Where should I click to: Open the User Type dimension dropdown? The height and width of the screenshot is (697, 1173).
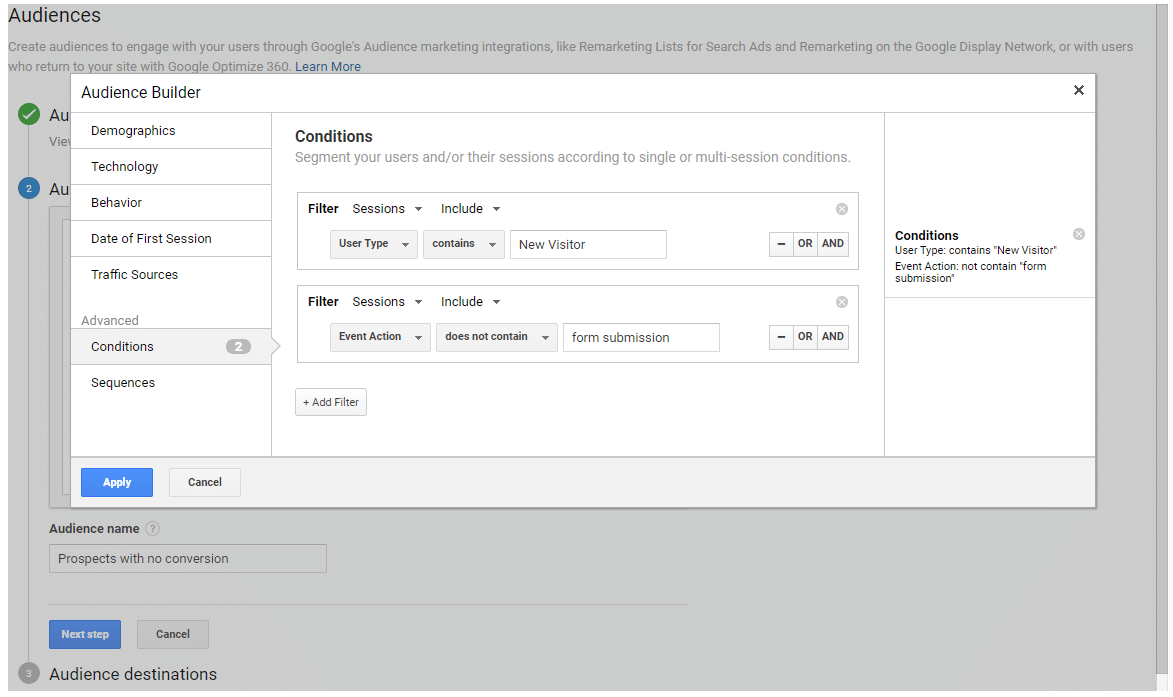(373, 244)
